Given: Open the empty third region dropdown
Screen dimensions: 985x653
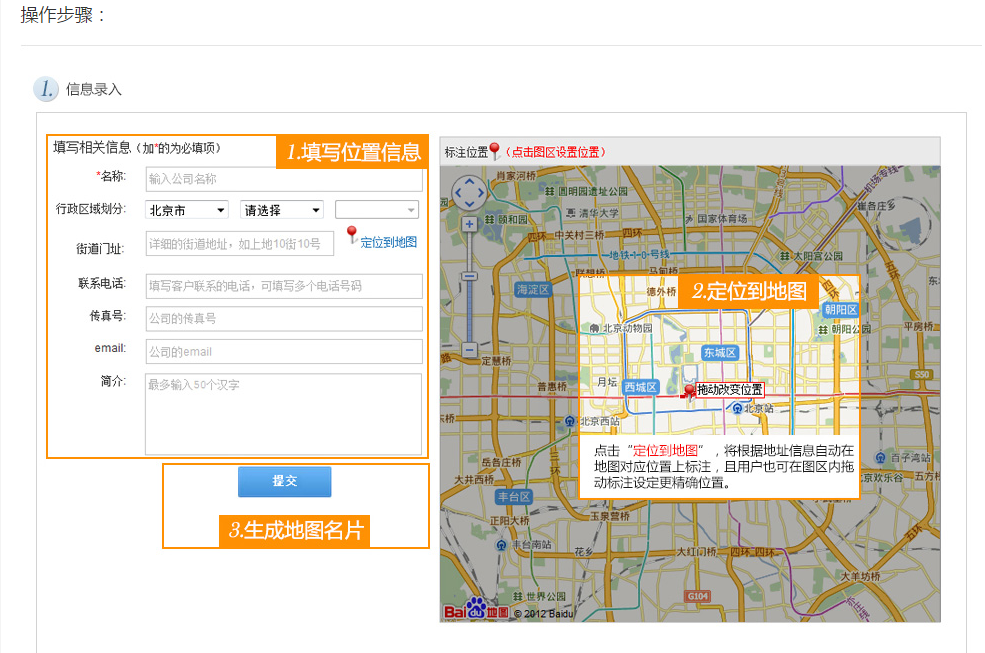Looking at the screenshot, I should point(377,210).
